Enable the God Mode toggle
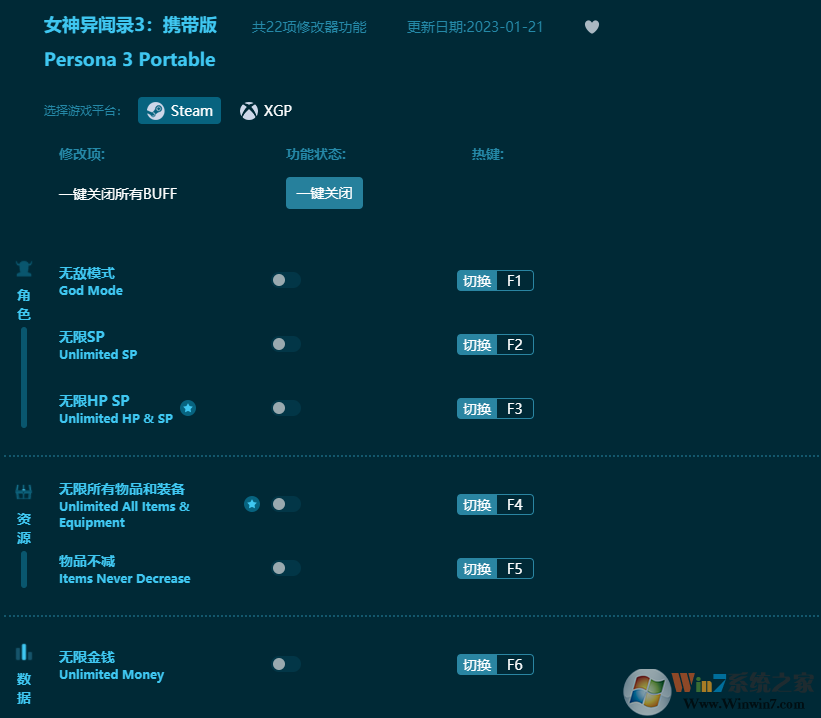Image resolution: width=821 pixels, height=718 pixels. (x=286, y=280)
